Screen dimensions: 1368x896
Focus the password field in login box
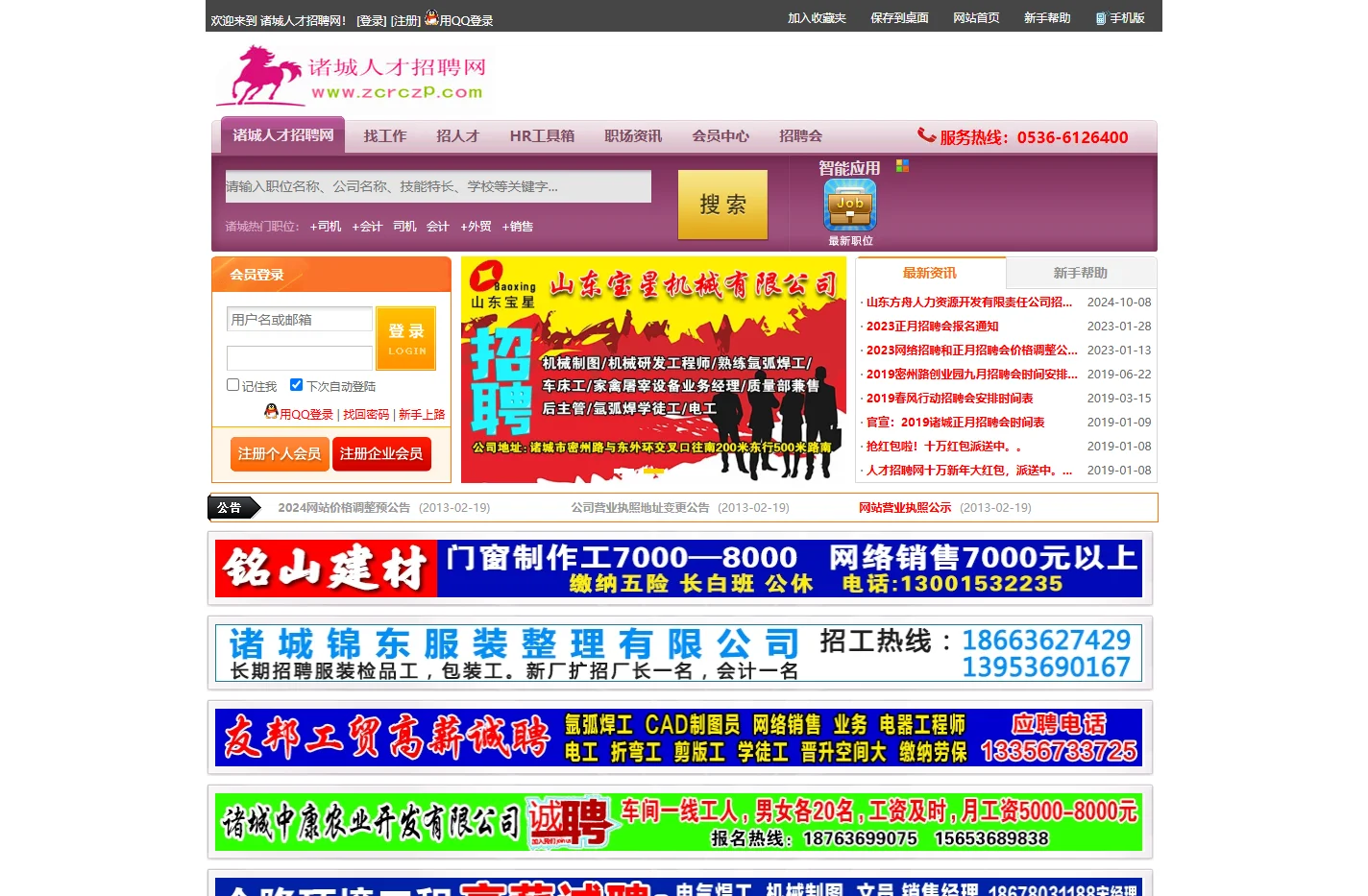300,358
